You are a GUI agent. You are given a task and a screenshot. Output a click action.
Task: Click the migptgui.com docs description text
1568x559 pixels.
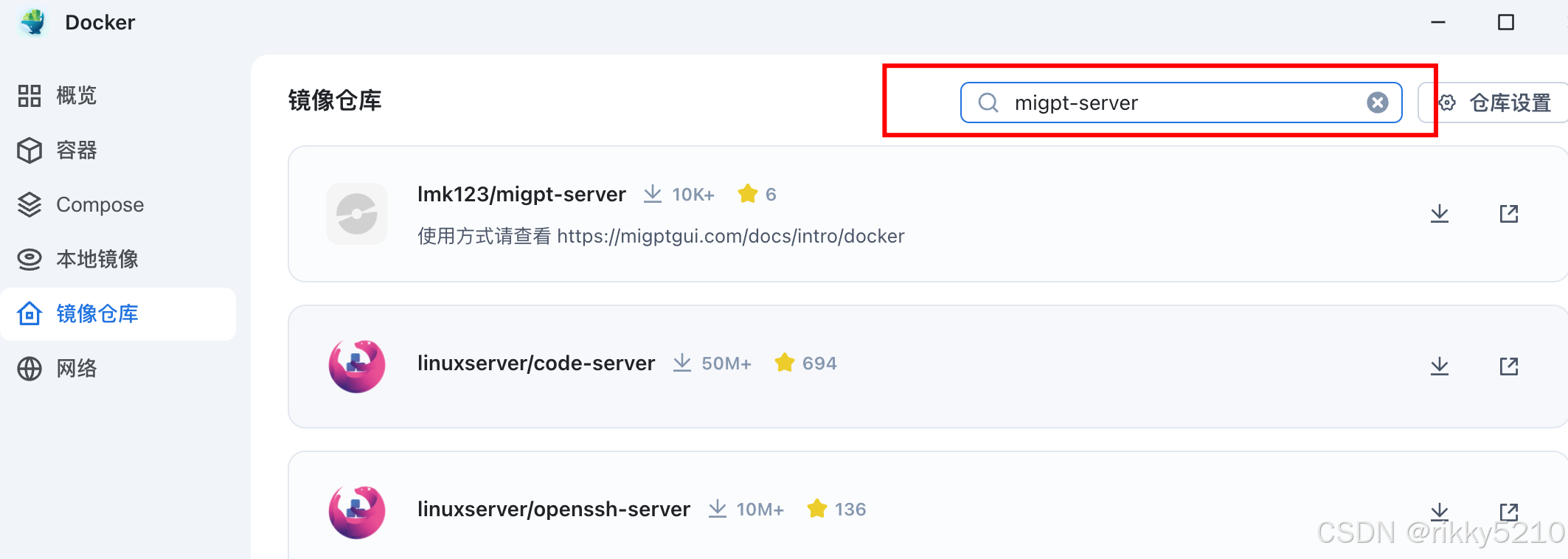click(661, 236)
